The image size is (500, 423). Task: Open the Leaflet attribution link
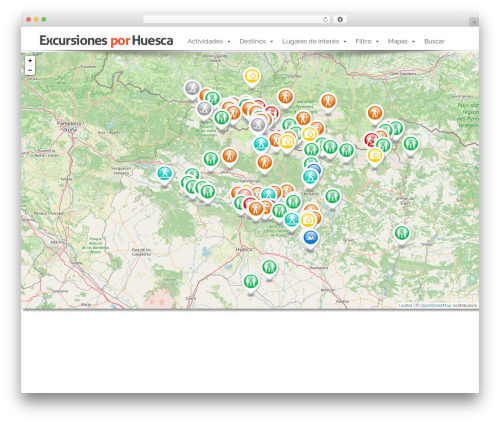point(405,305)
